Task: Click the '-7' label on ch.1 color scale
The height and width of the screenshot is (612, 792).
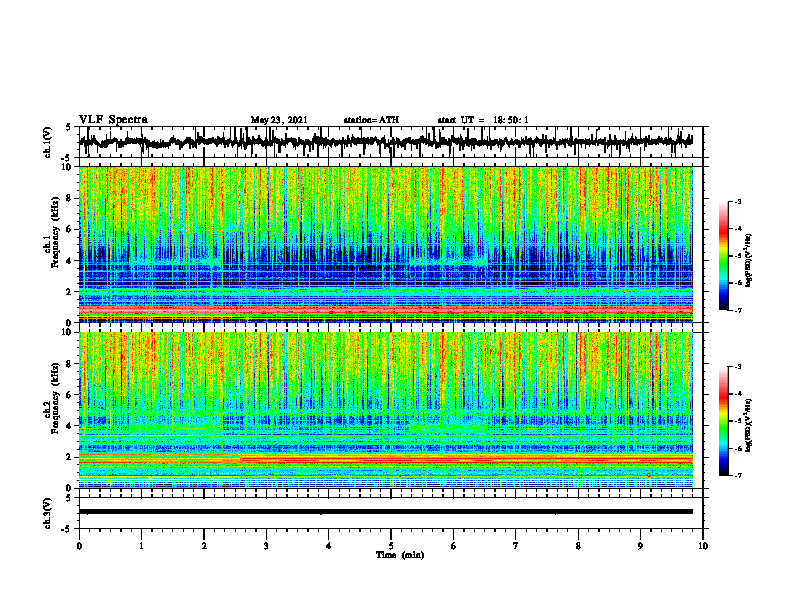Action: pos(737,310)
